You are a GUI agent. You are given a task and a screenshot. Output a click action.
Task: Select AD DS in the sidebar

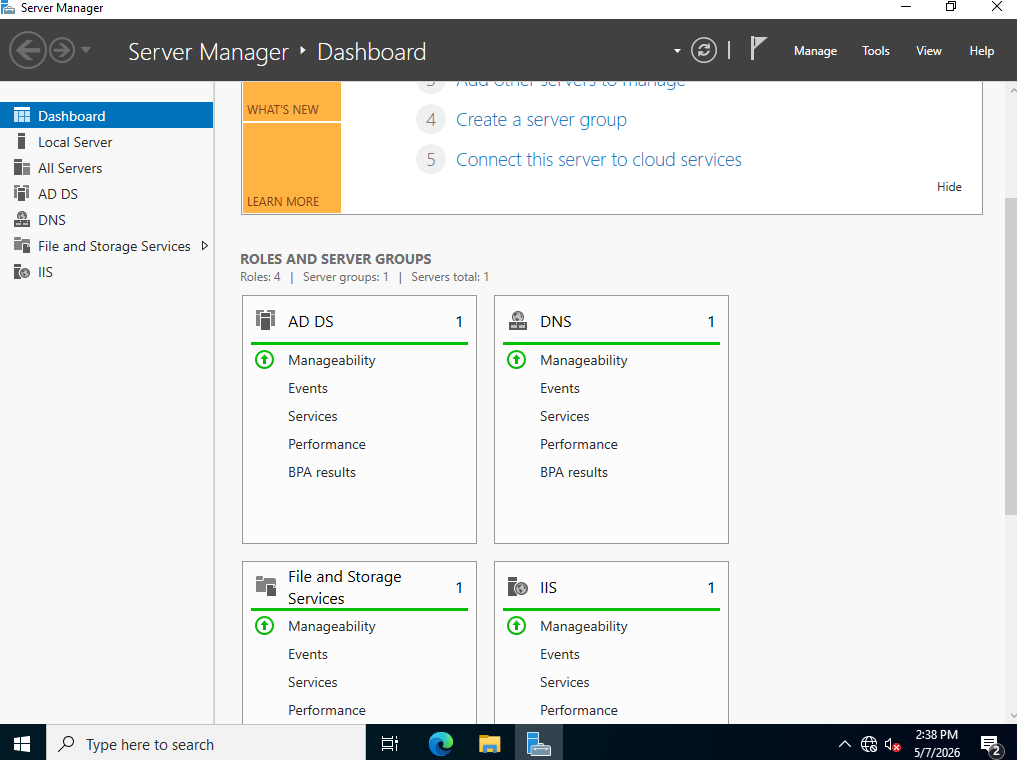tap(106, 194)
